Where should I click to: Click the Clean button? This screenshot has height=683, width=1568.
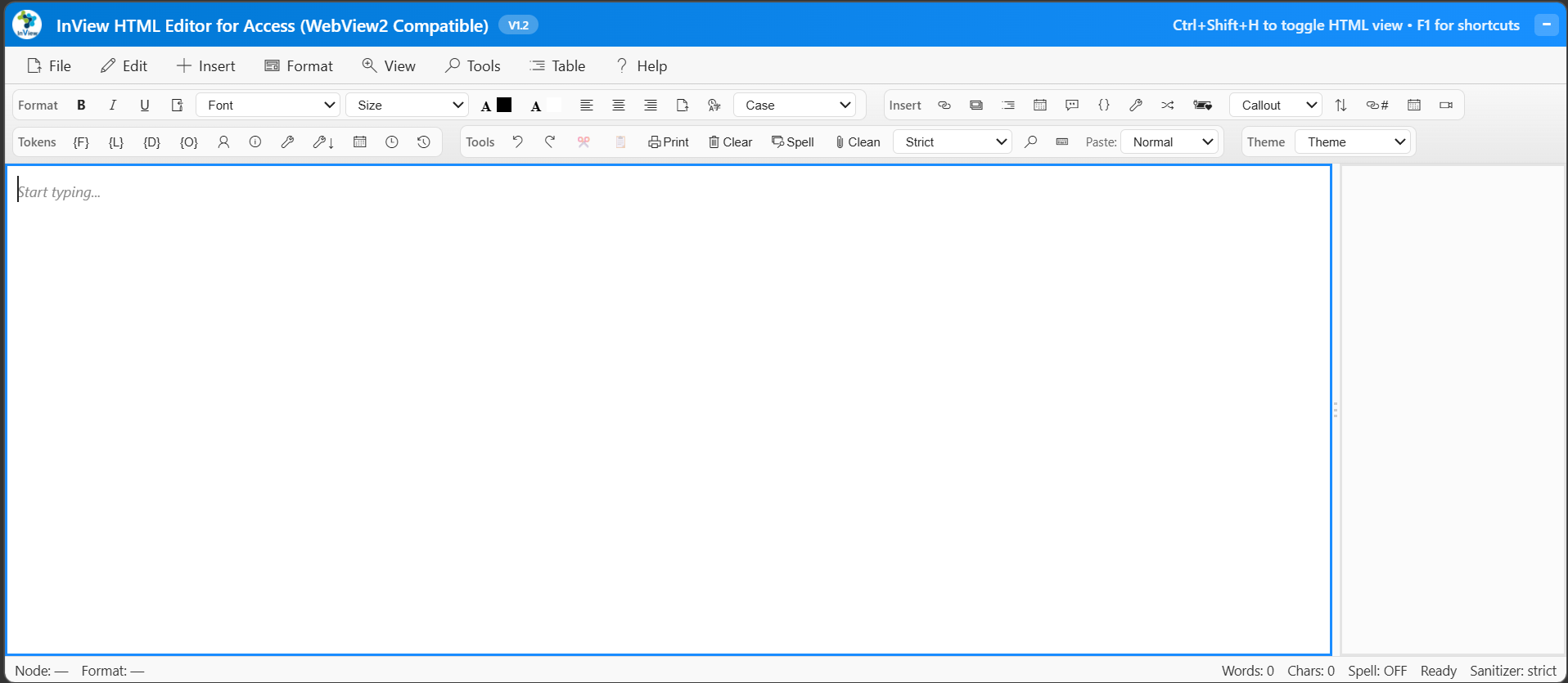[858, 142]
